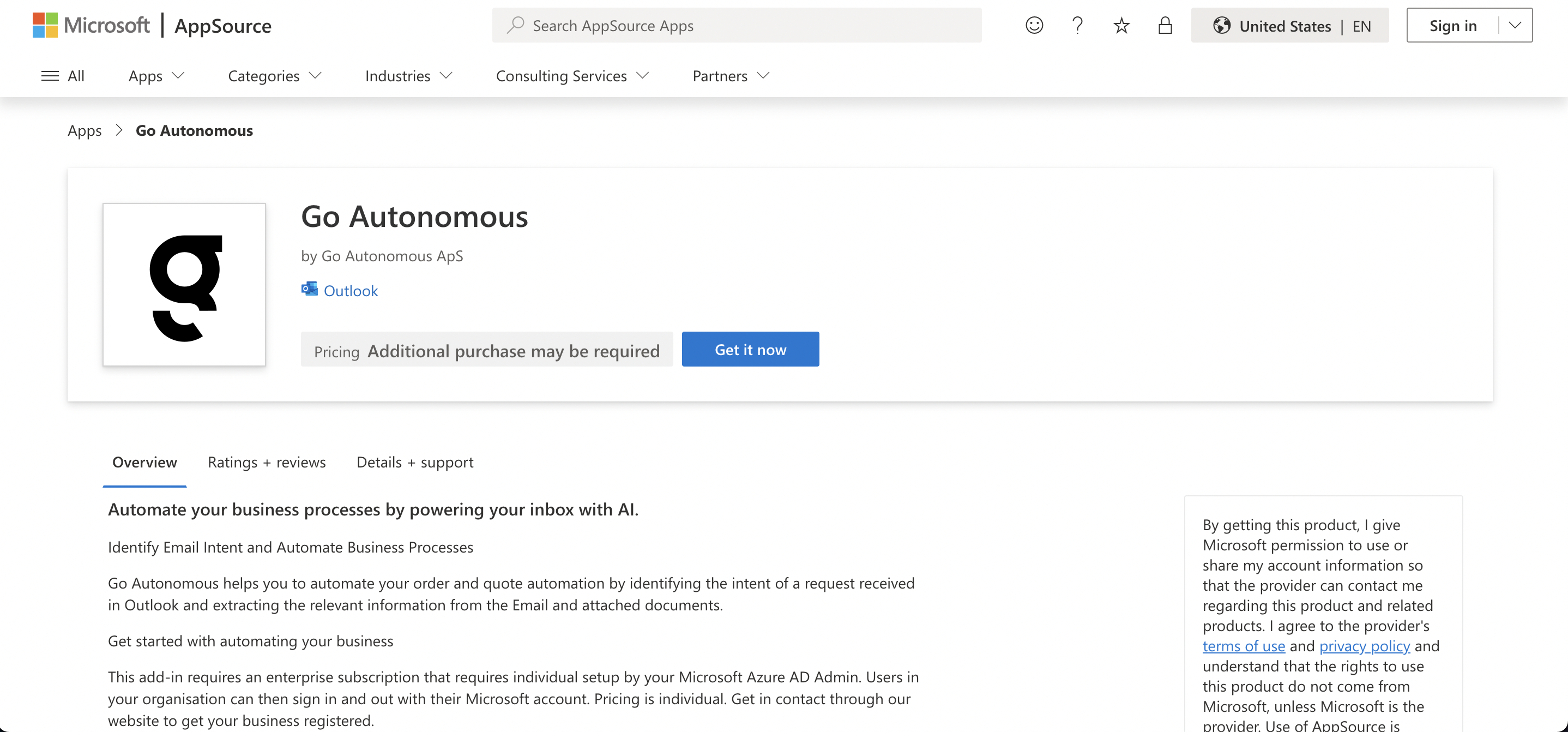Click the Microsoft logo
This screenshot has height=732, width=1568.
coord(91,26)
